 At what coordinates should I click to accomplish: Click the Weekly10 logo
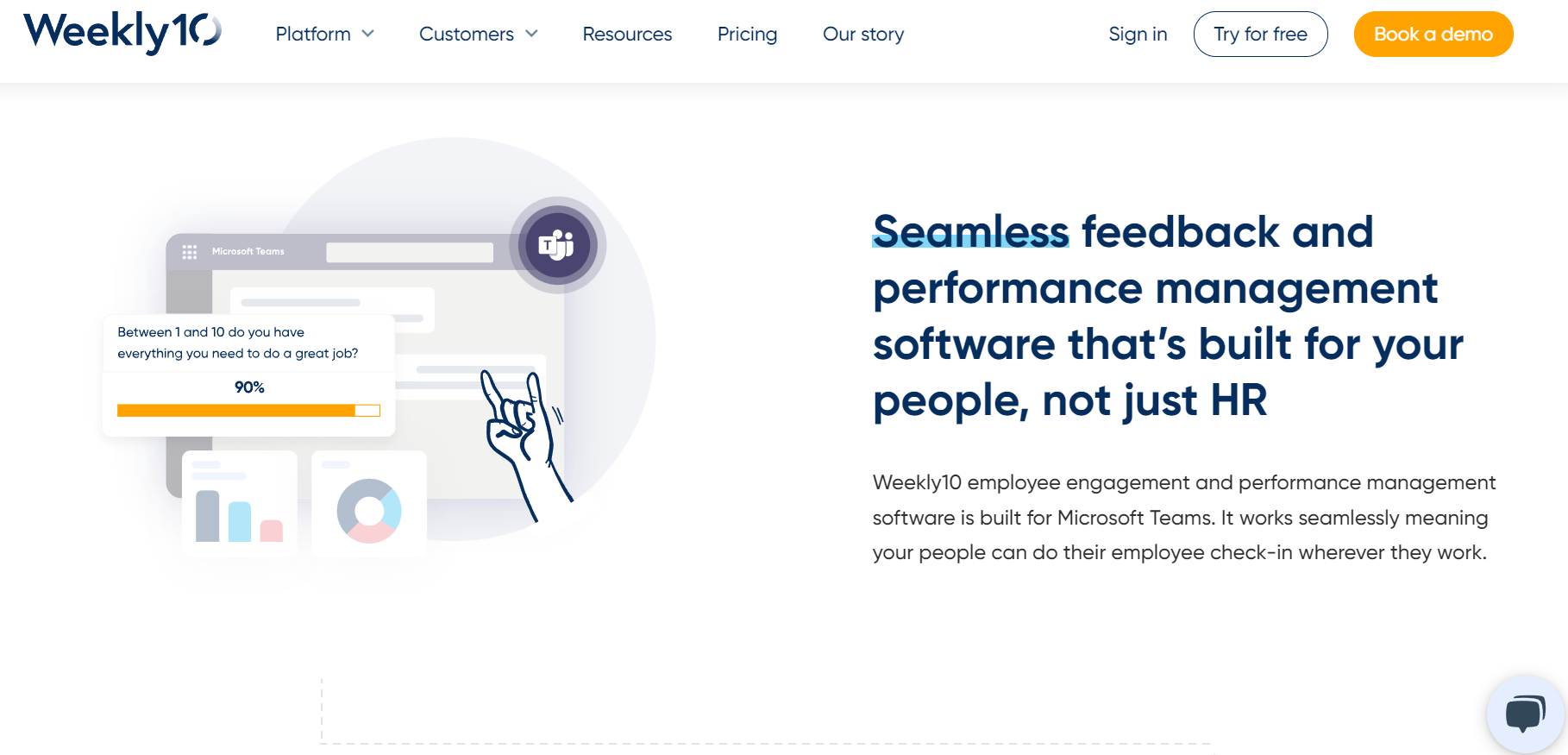[x=122, y=33]
